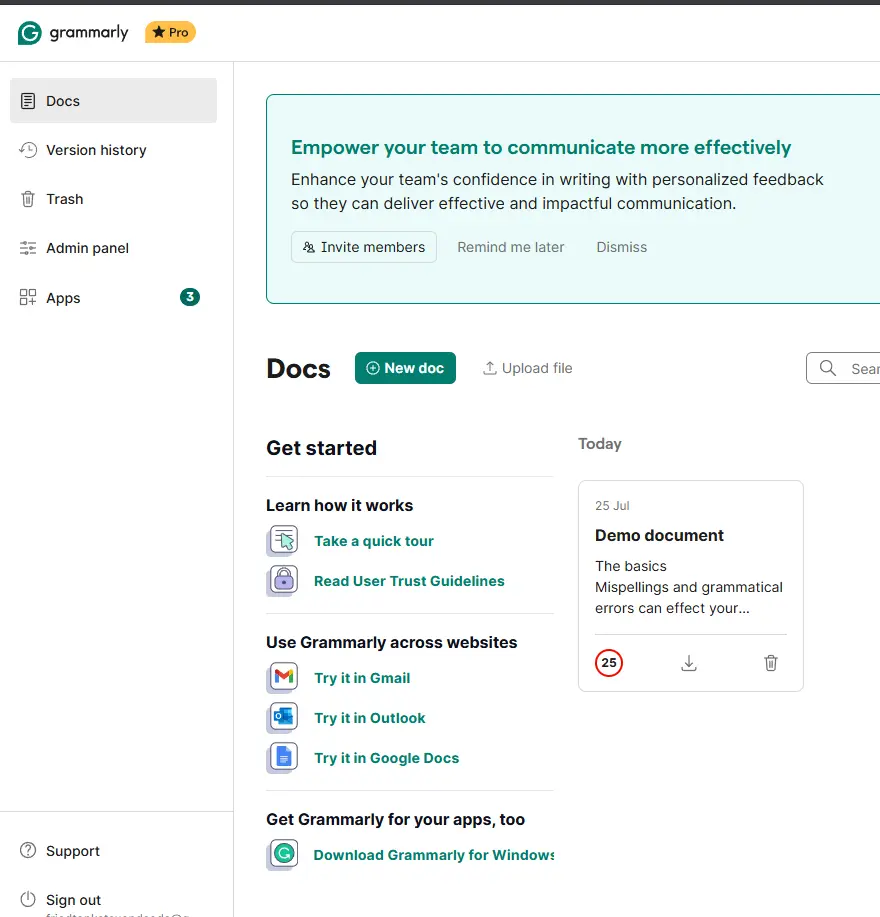Open Try it in Gmail link

tap(362, 678)
